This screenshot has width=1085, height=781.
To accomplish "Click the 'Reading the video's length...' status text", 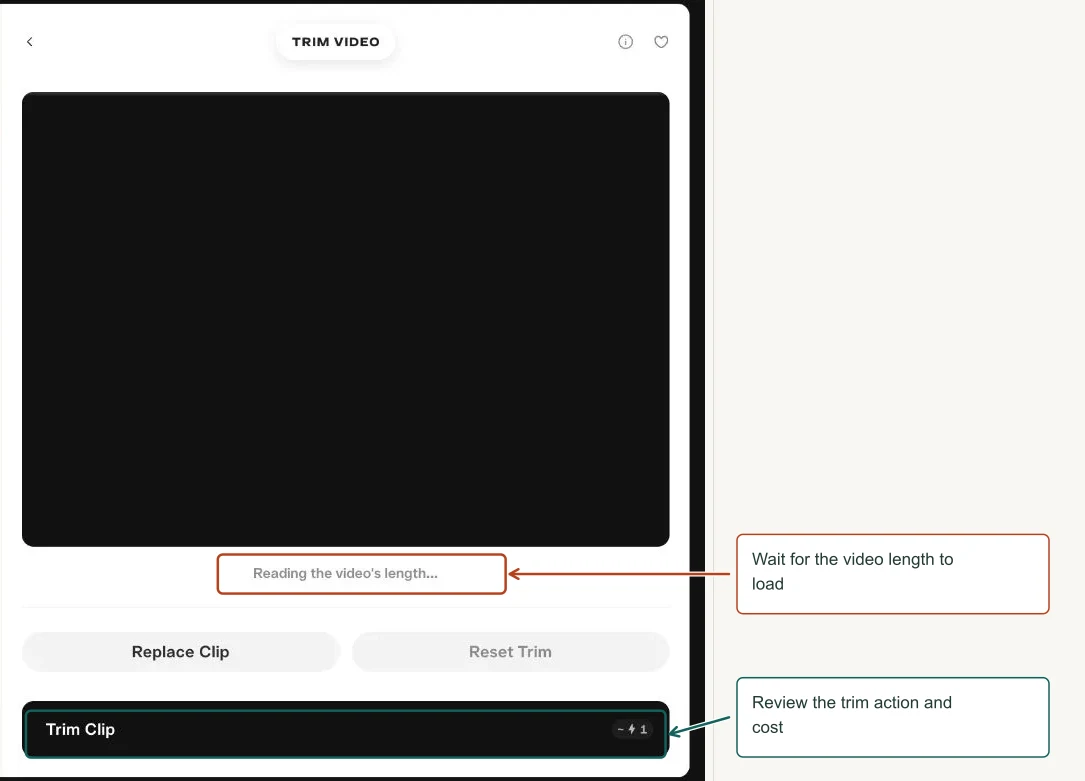I will (345, 573).
